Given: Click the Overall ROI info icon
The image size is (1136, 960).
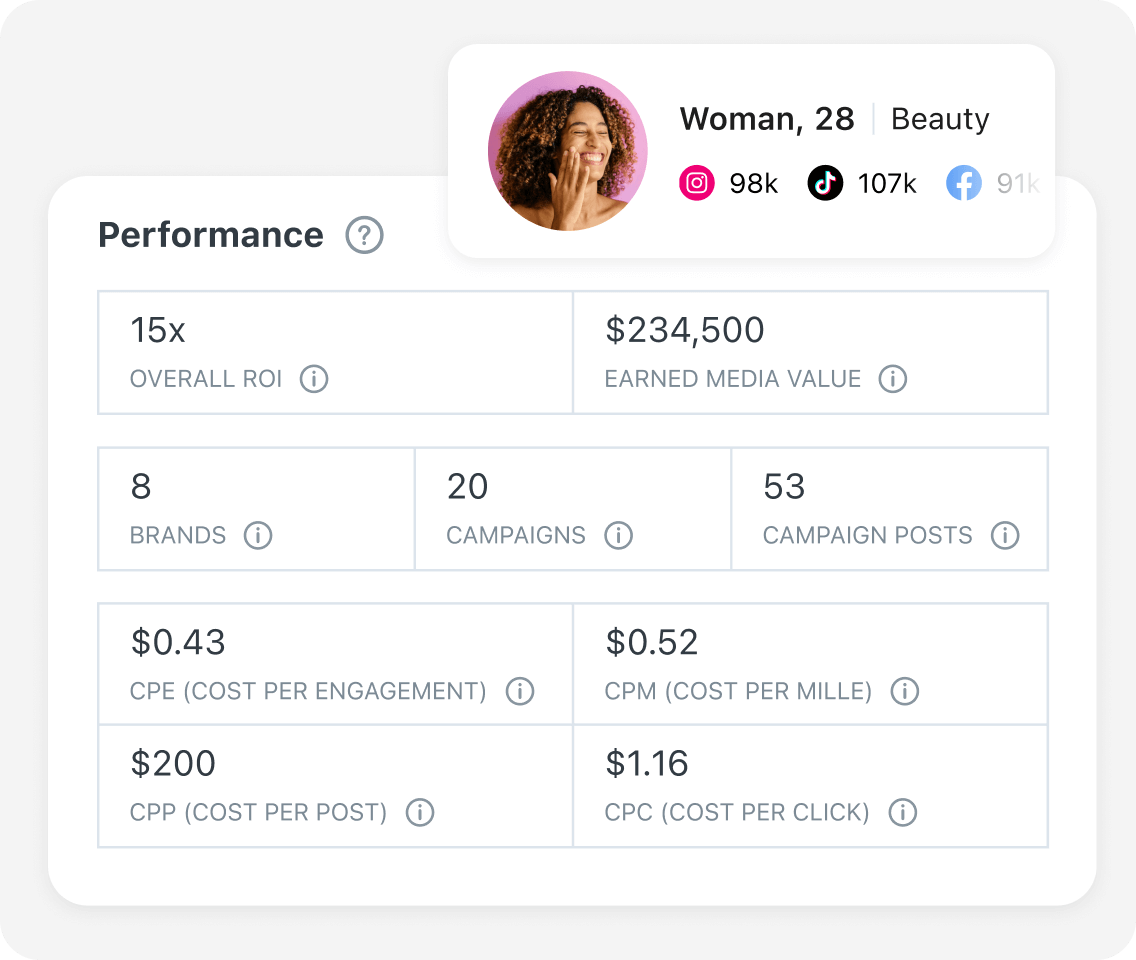Looking at the screenshot, I should (314, 379).
